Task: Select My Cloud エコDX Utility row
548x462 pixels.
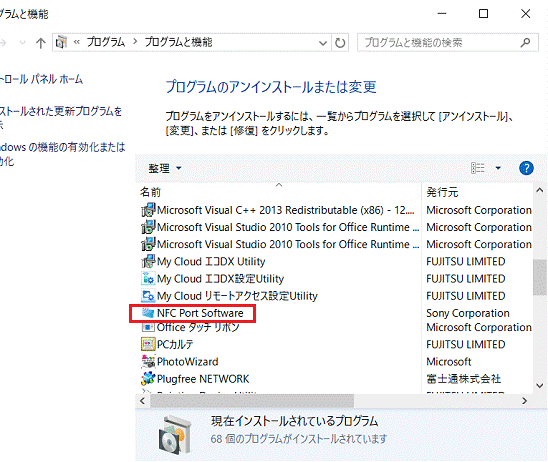Action: point(211,261)
